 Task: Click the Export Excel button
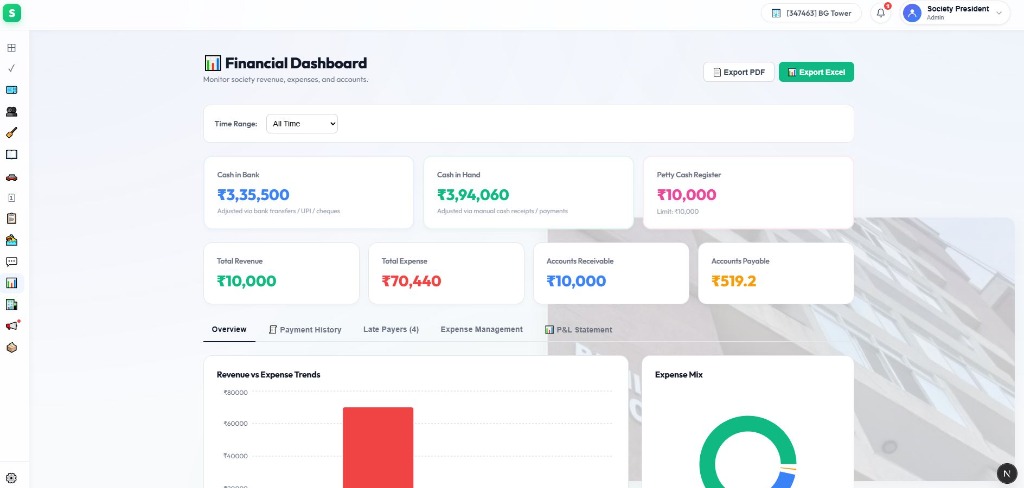pos(816,72)
